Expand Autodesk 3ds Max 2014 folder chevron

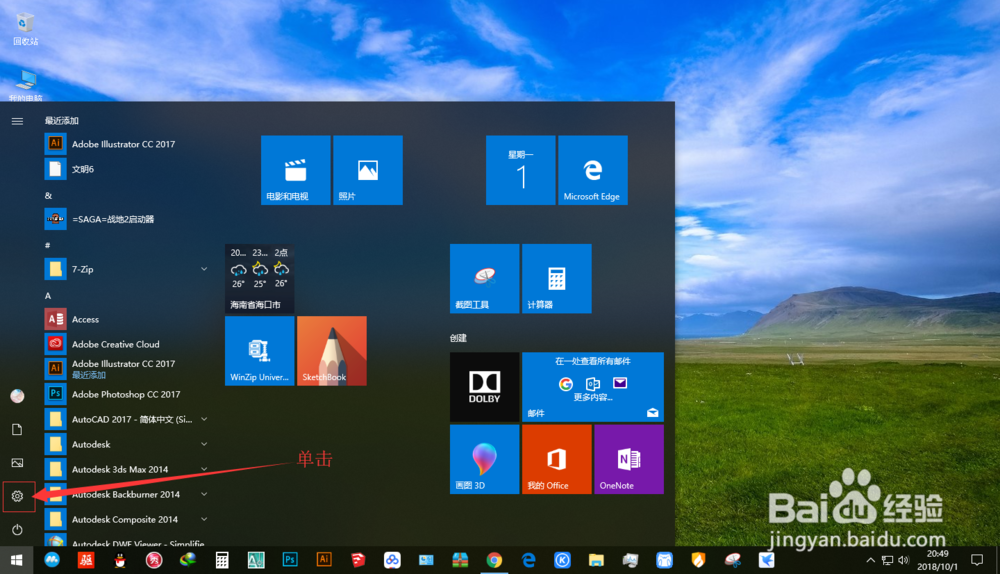(204, 469)
